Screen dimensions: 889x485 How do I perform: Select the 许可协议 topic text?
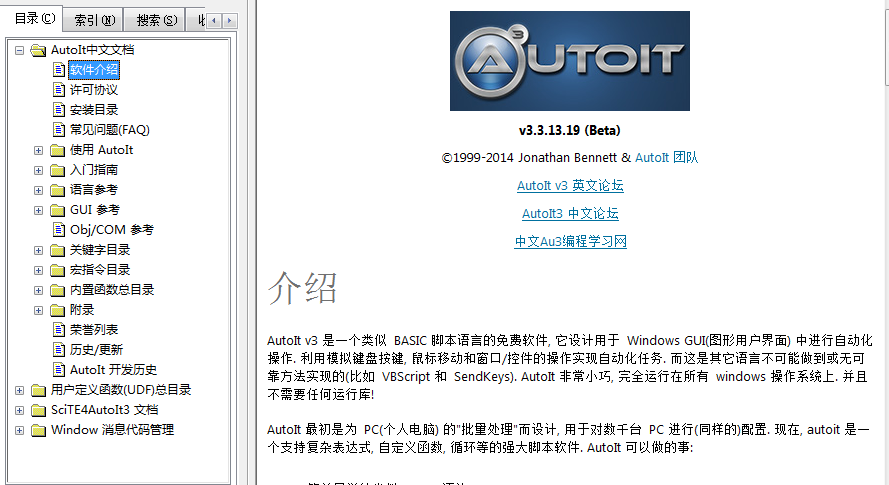pos(94,90)
